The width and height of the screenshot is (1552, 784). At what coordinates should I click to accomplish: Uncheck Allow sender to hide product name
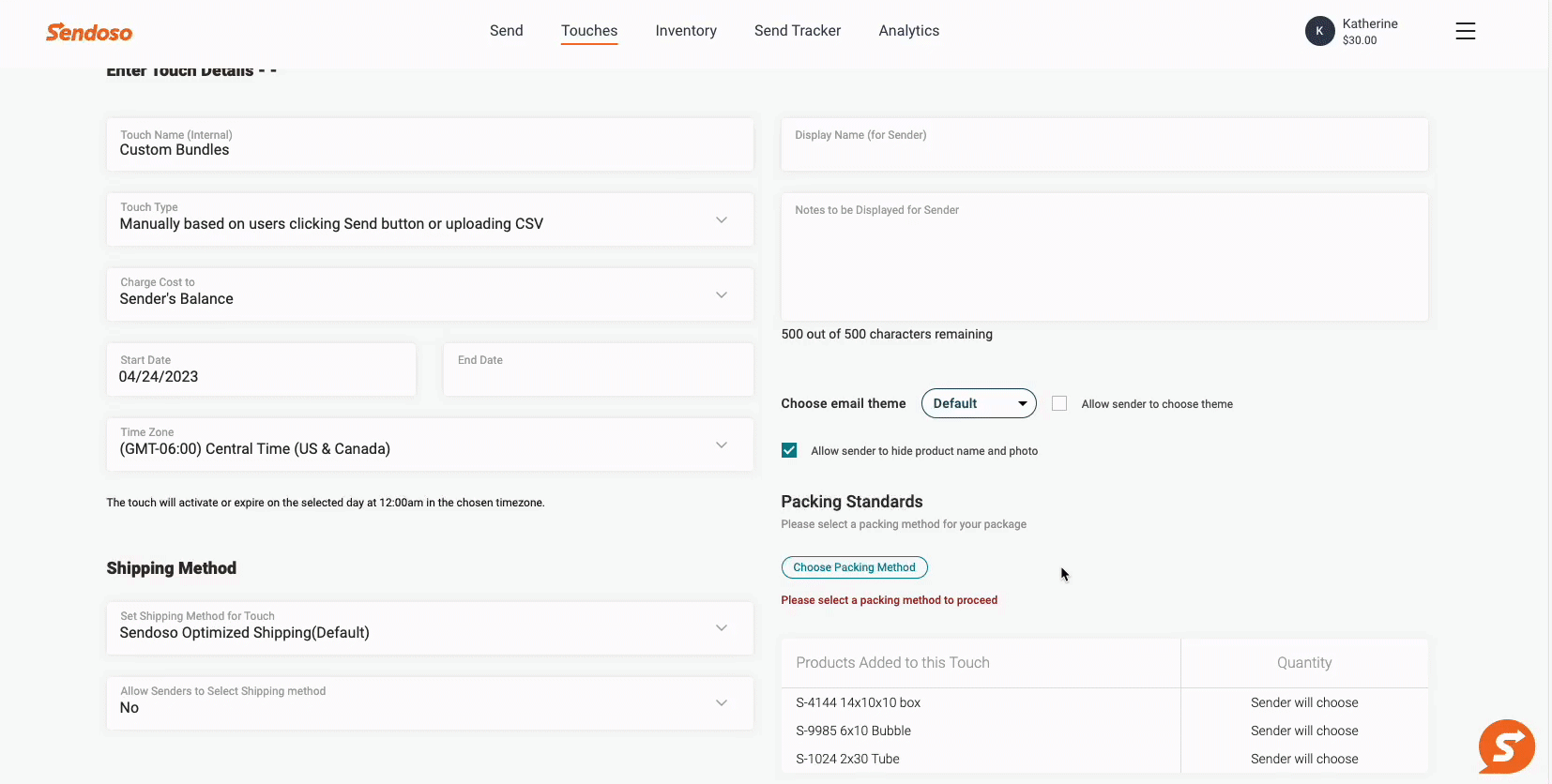click(789, 450)
